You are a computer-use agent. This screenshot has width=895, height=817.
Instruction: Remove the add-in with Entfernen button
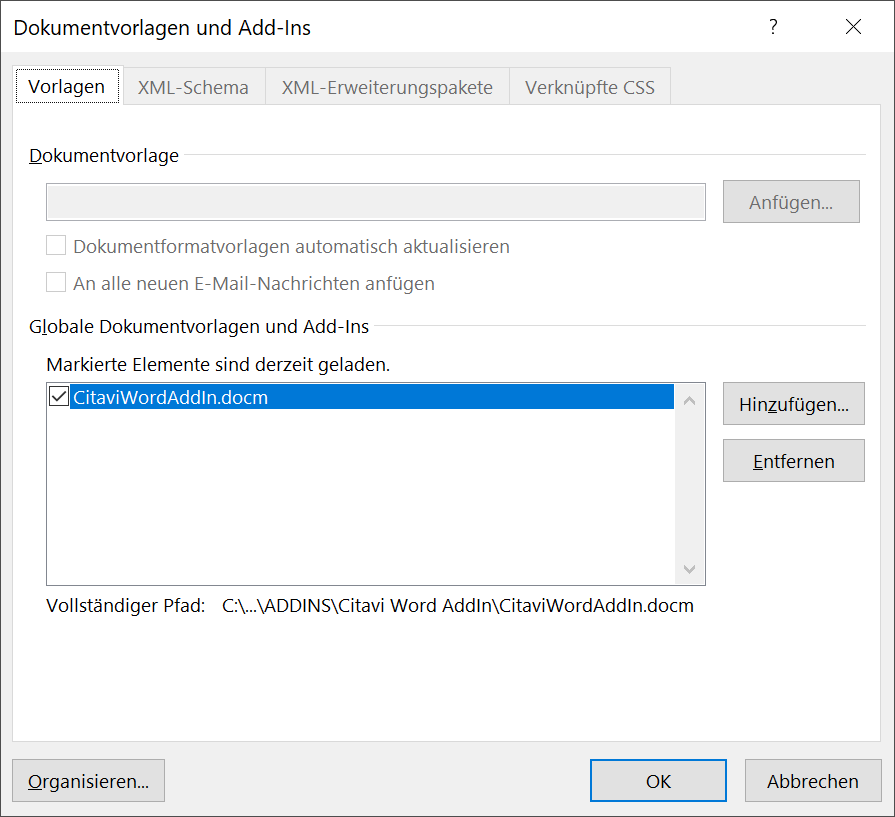point(793,461)
